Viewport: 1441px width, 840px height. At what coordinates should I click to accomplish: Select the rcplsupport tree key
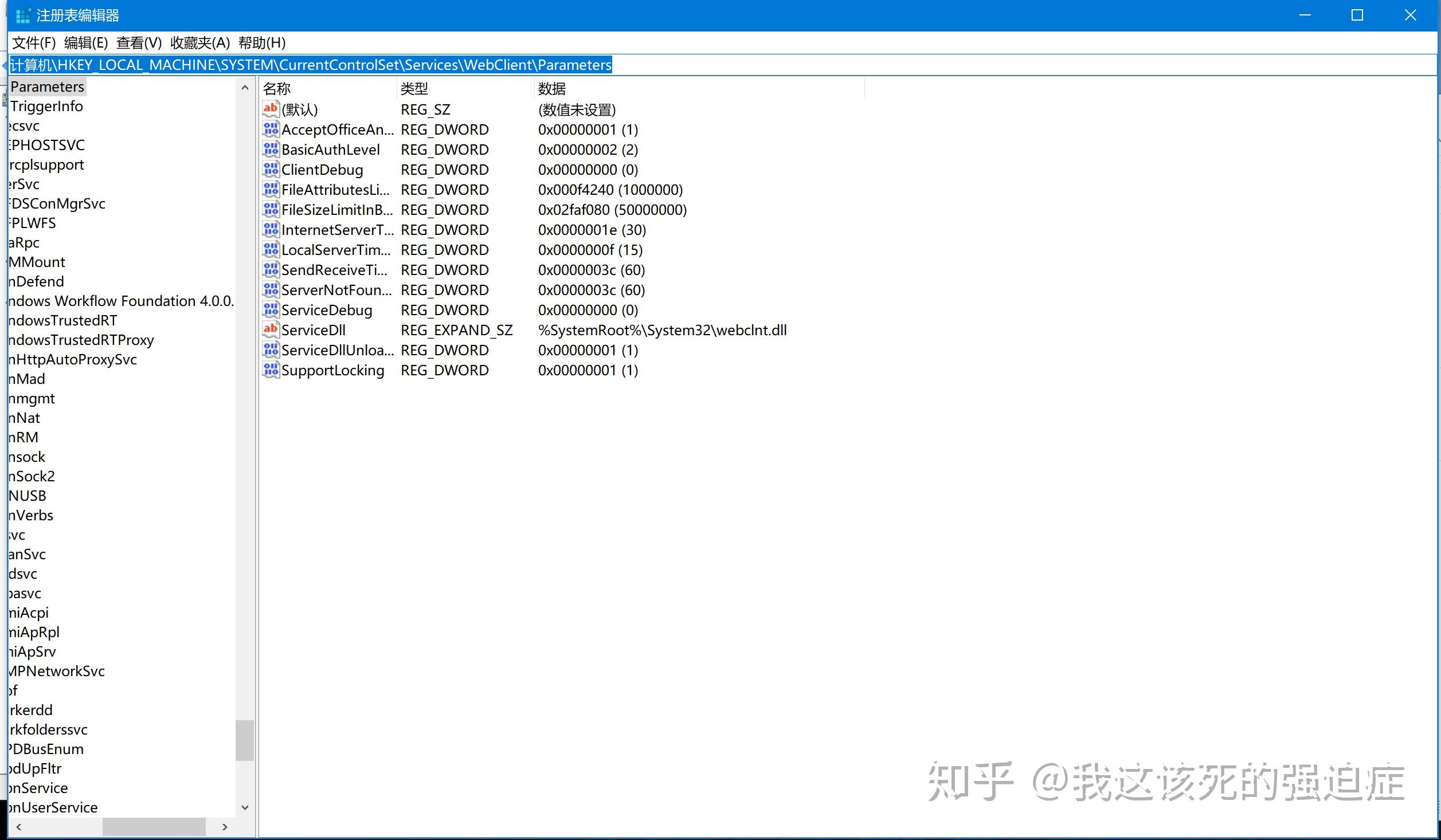point(46,165)
